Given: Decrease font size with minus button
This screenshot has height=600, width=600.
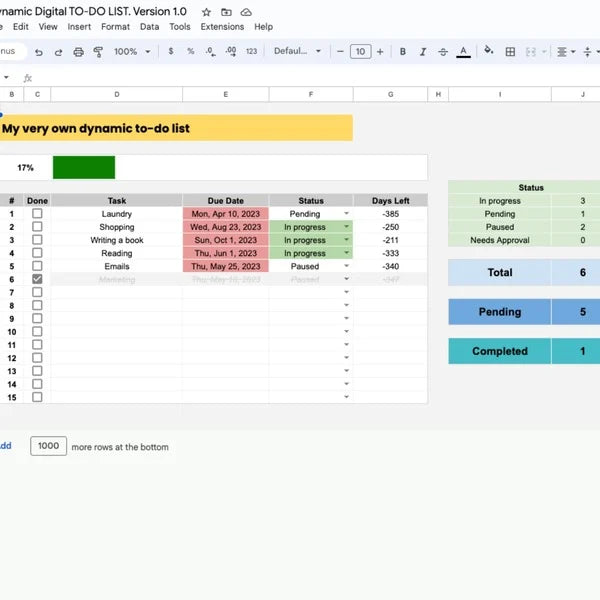Looking at the screenshot, I should (340, 51).
